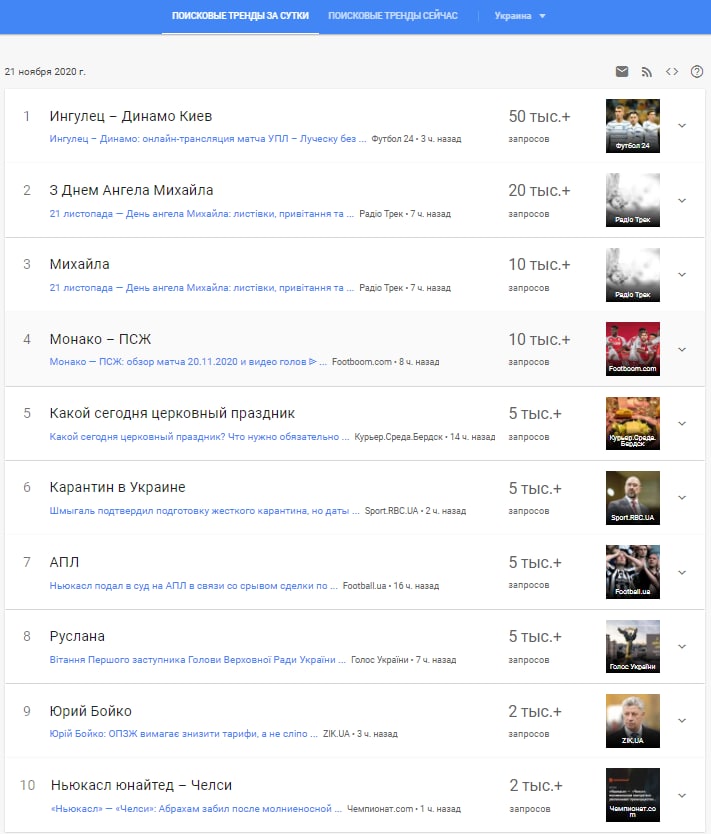The width and height of the screenshot is (711, 834).
Task: Click the embed code icon
Action: (672, 72)
